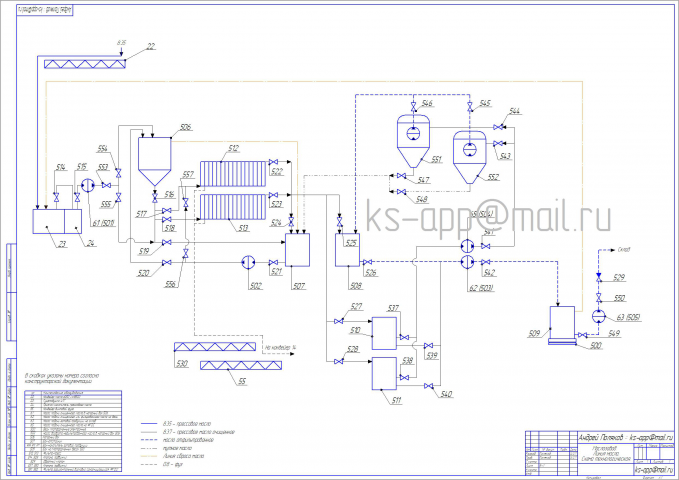The width and height of the screenshot is (679, 480).
Task: Click the equipment specification table at bottom left
Action: coord(73,431)
